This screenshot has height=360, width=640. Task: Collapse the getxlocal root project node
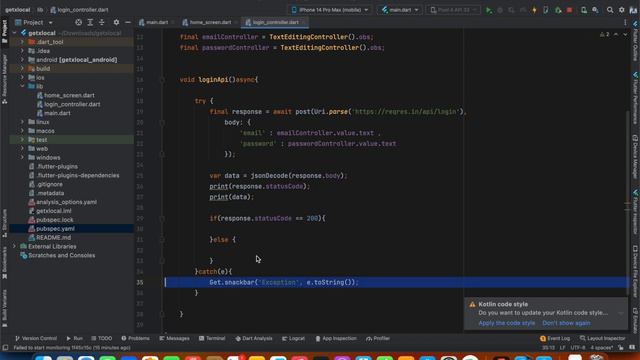pos(15,33)
